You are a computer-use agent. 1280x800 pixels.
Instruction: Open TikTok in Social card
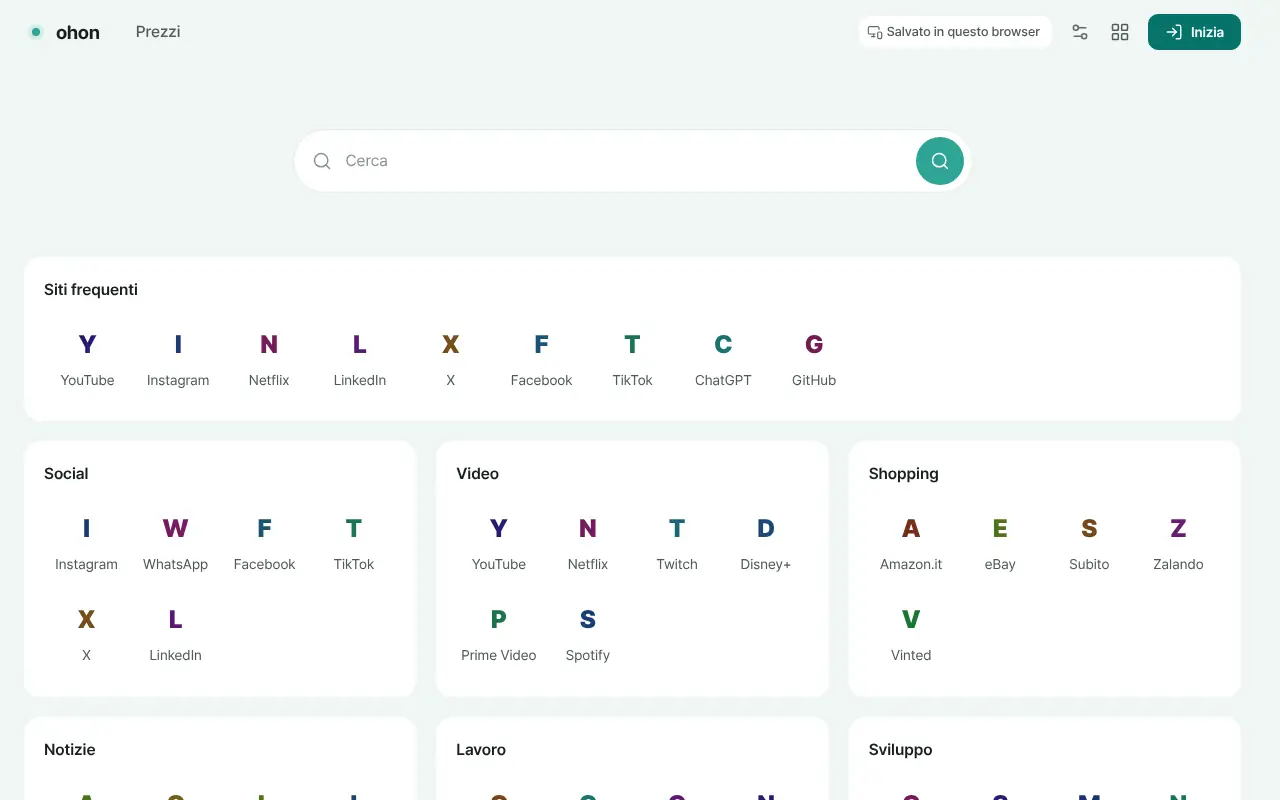tap(354, 544)
